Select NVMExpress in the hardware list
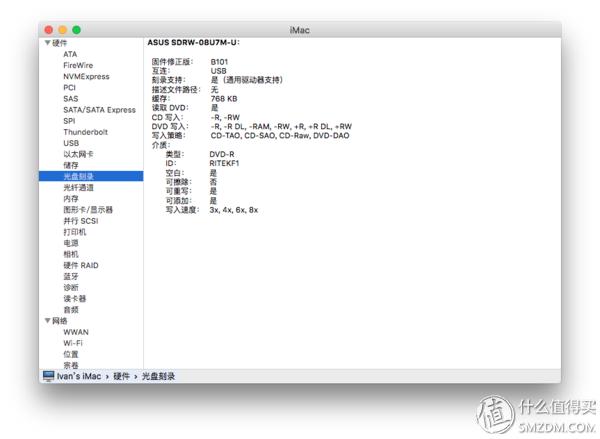The height and width of the screenshot is (439, 600). tap(86, 76)
